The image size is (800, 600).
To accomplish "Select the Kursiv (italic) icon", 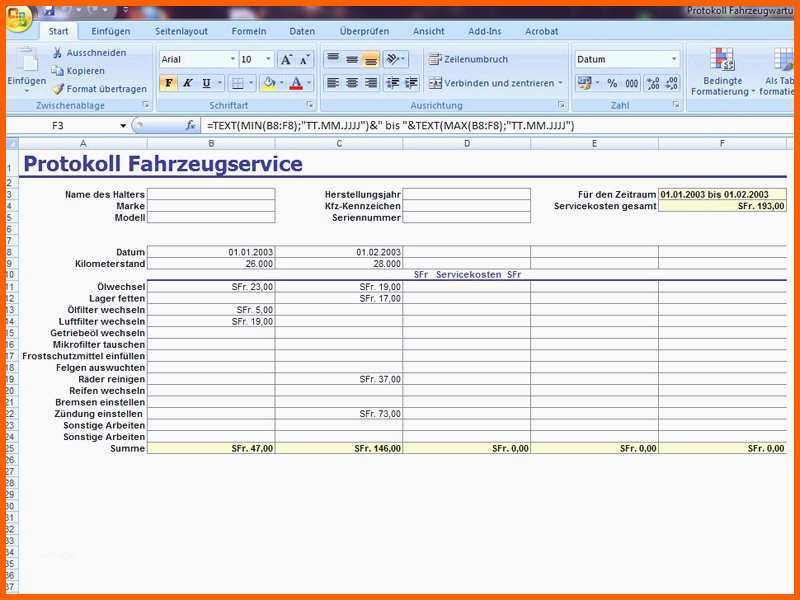I will [188, 83].
